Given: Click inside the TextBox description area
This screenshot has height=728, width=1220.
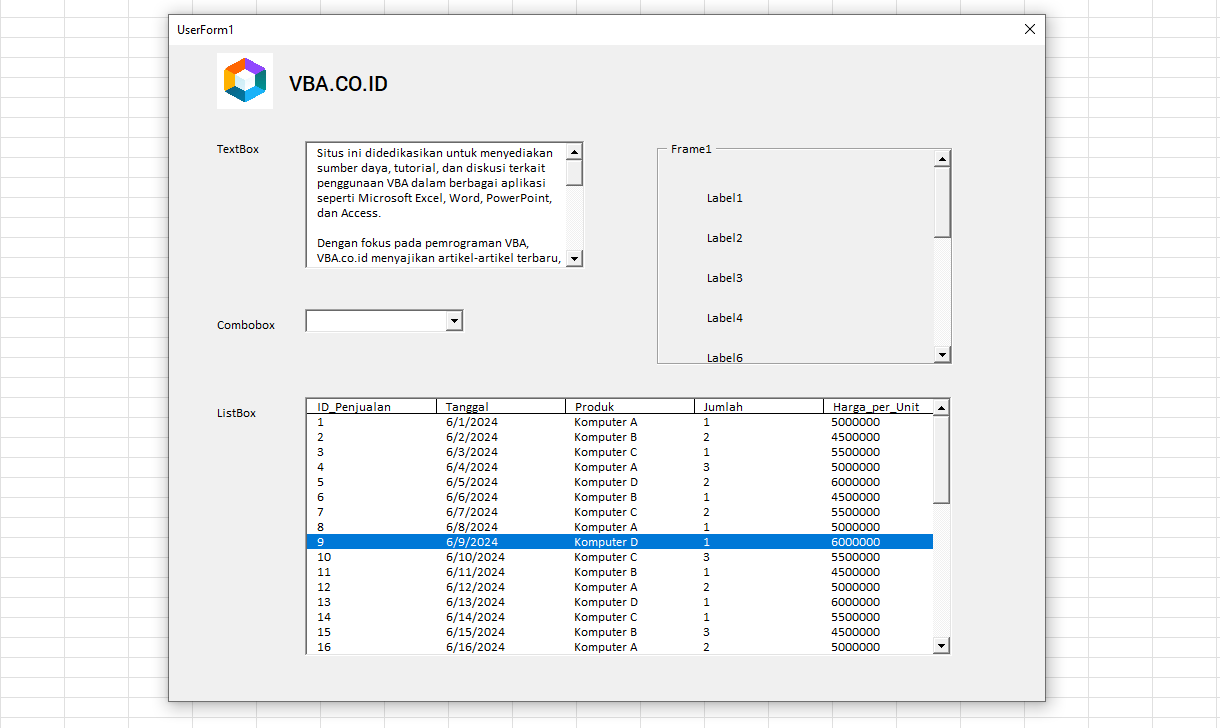Looking at the screenshot, I should (x=435, y=200).
